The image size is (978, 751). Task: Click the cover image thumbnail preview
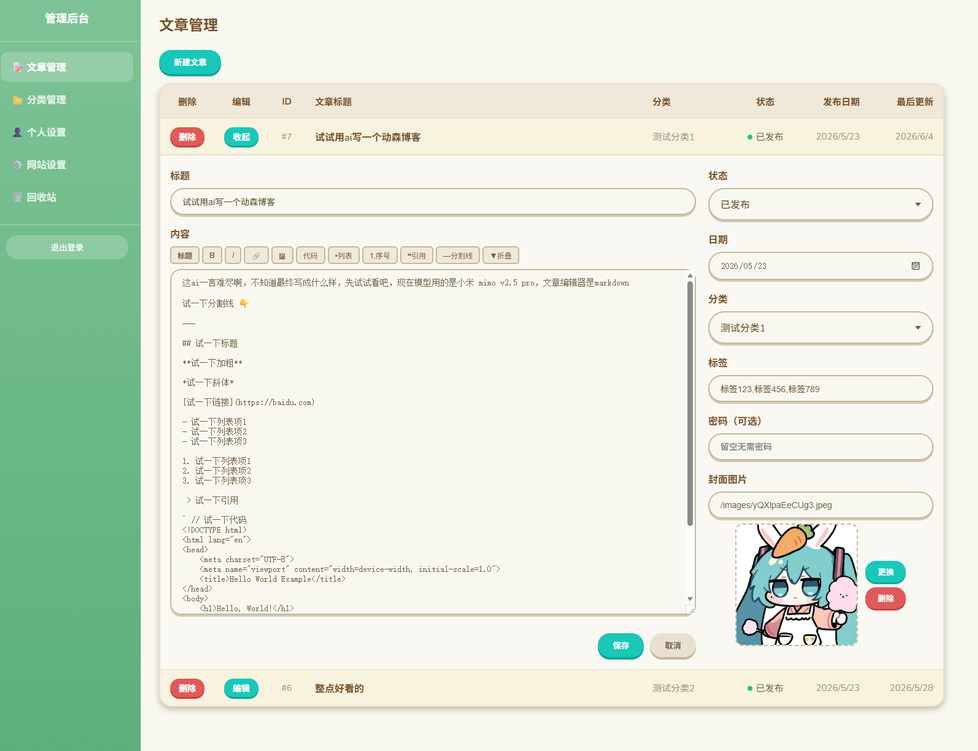(796, 584)
